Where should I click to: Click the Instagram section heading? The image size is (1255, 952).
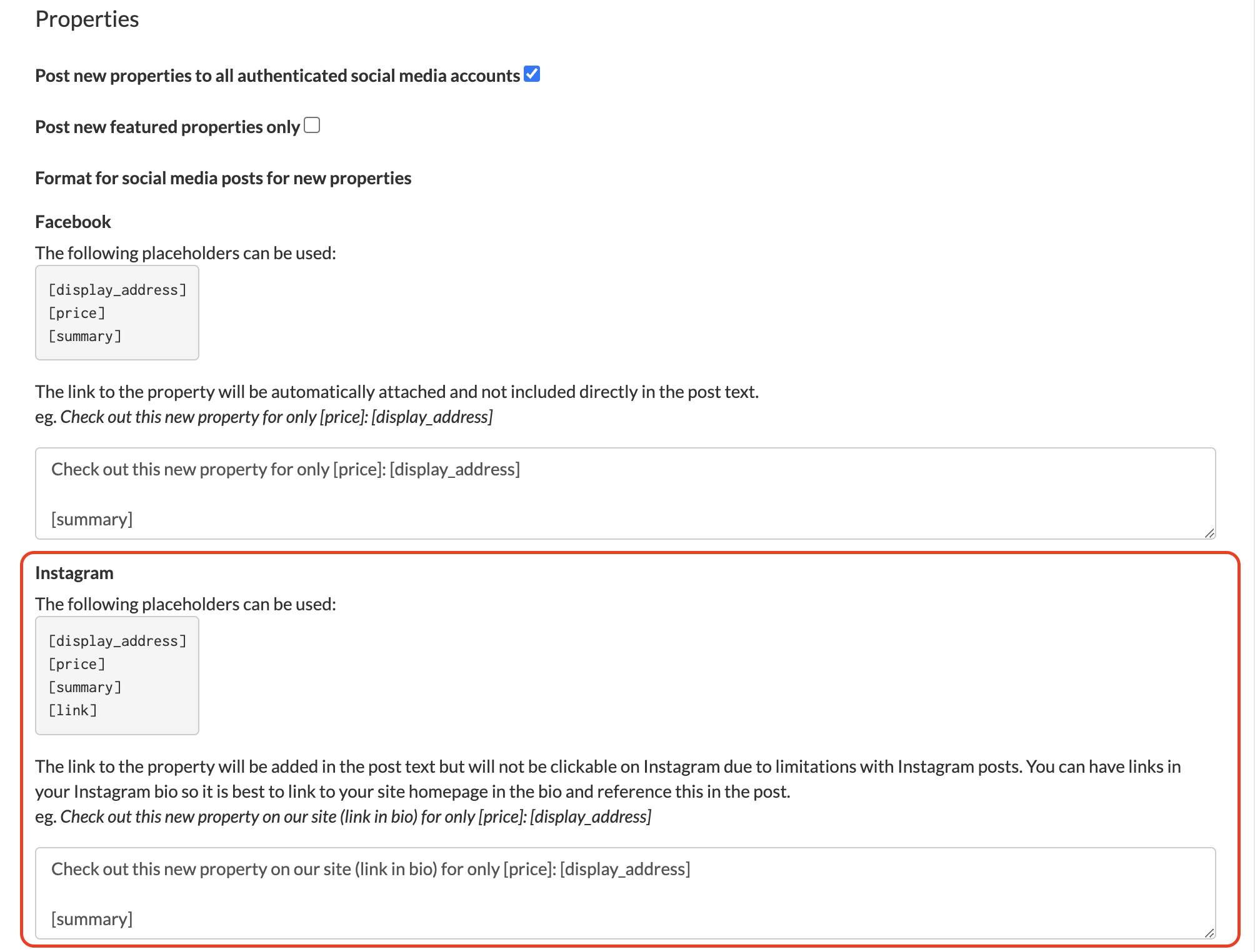pos(74,573)
